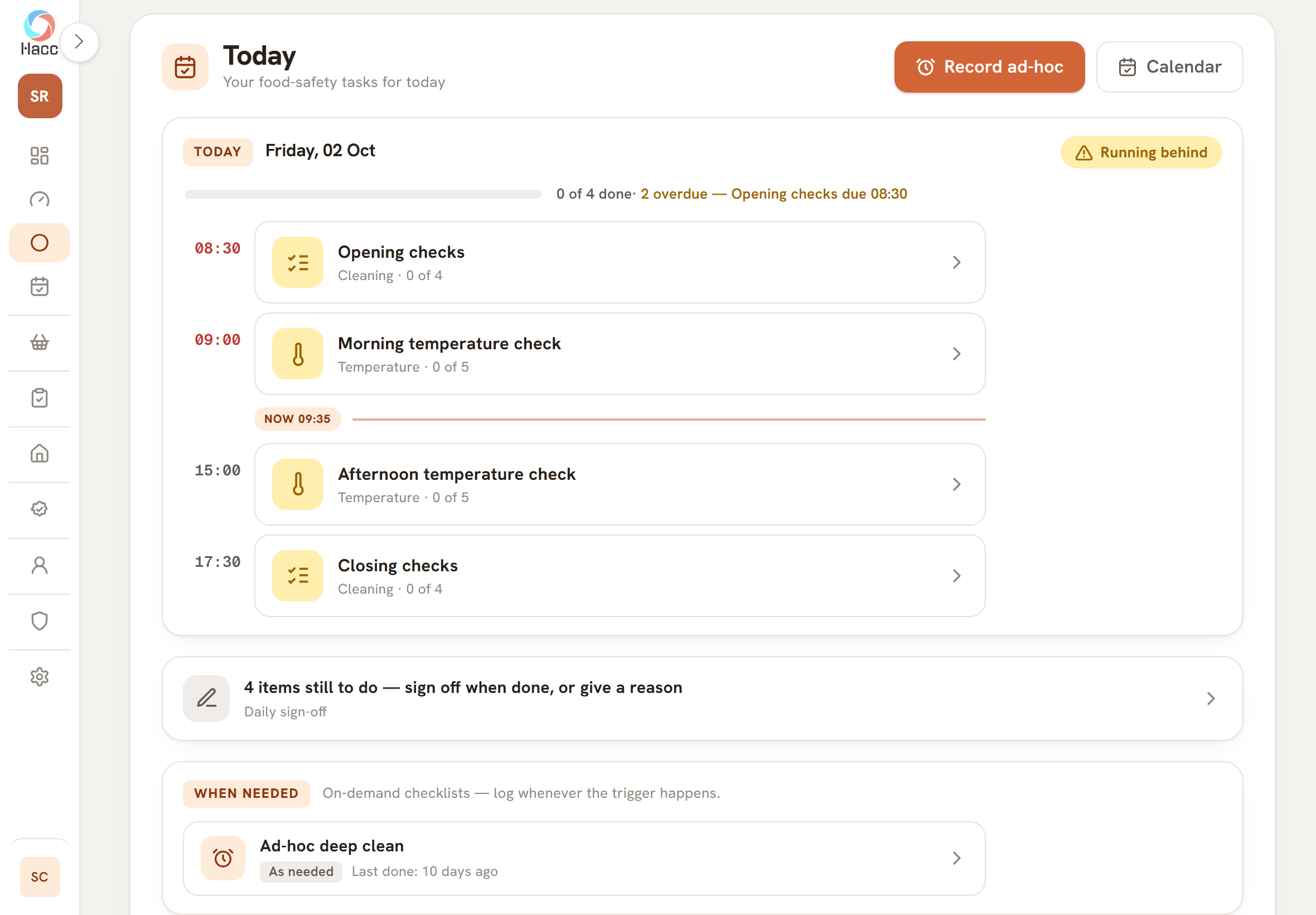This screenshot has width=1316, height=915.
Task: Click the tasks progress bar
Action: point(363,194)
